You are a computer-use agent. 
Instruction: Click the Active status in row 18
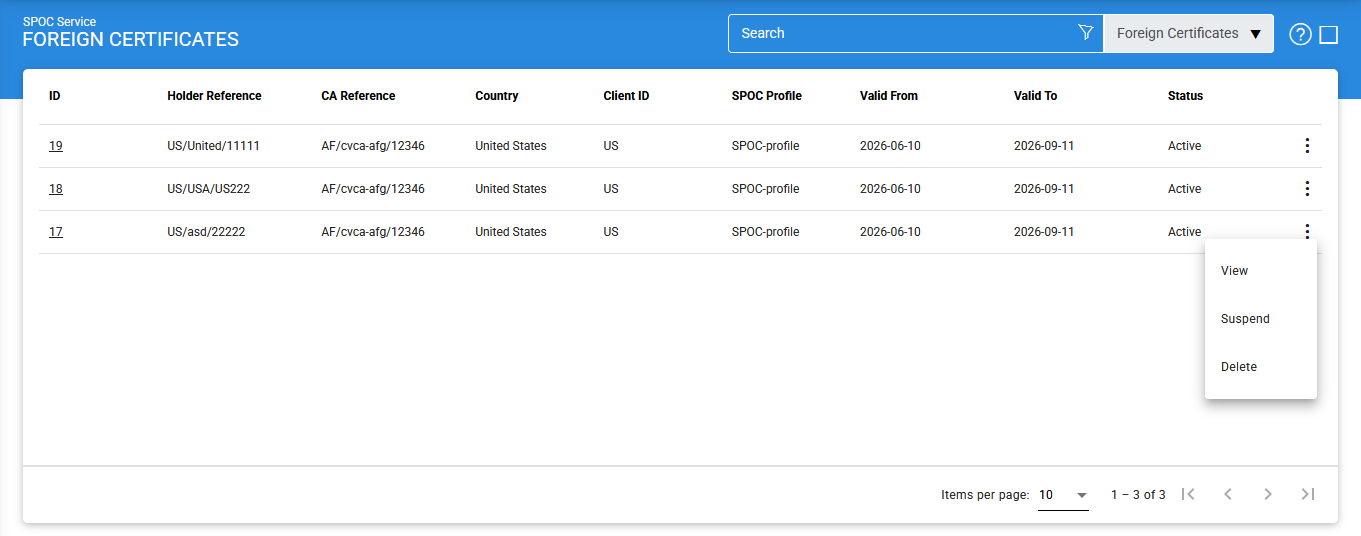(1185, 189)
